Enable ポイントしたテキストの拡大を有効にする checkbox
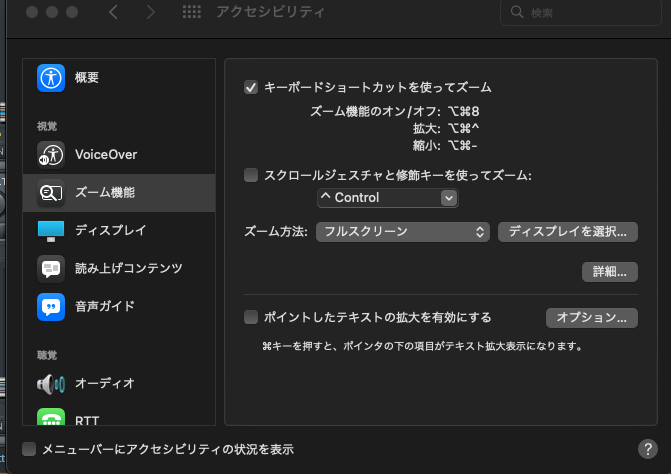The height and width of the screenshot is (474, 671). coord(251,318)
